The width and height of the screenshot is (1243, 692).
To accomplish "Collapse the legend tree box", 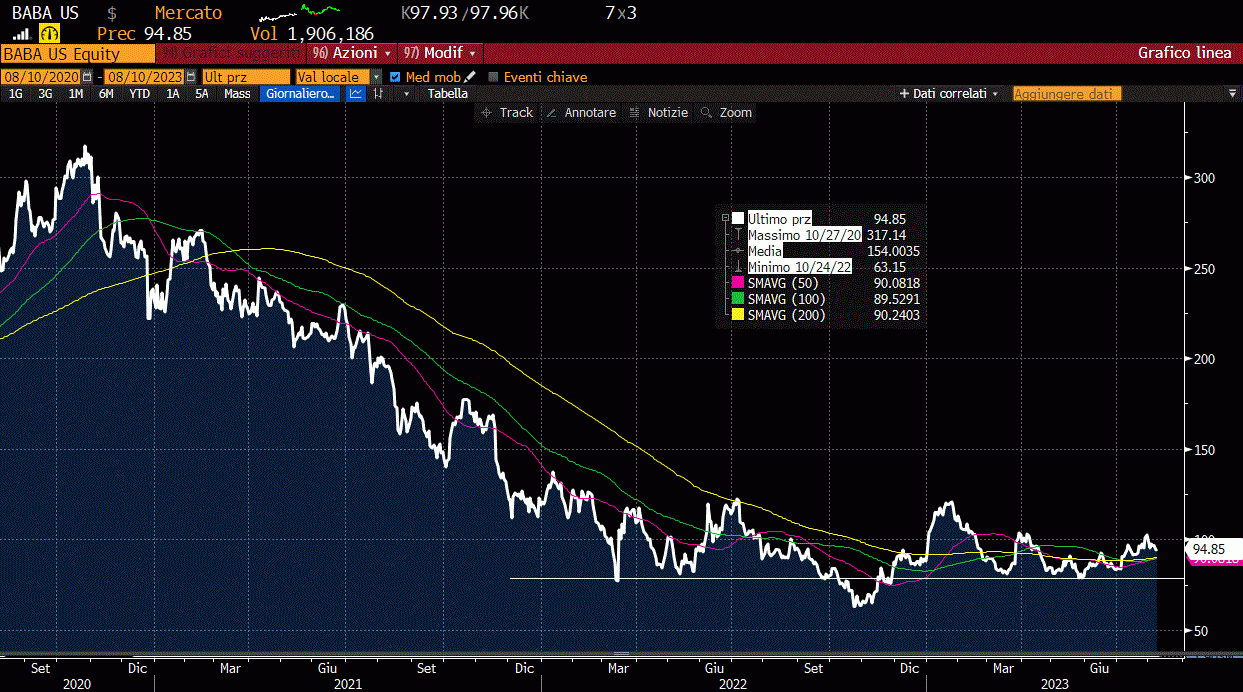I will point(725,218).
